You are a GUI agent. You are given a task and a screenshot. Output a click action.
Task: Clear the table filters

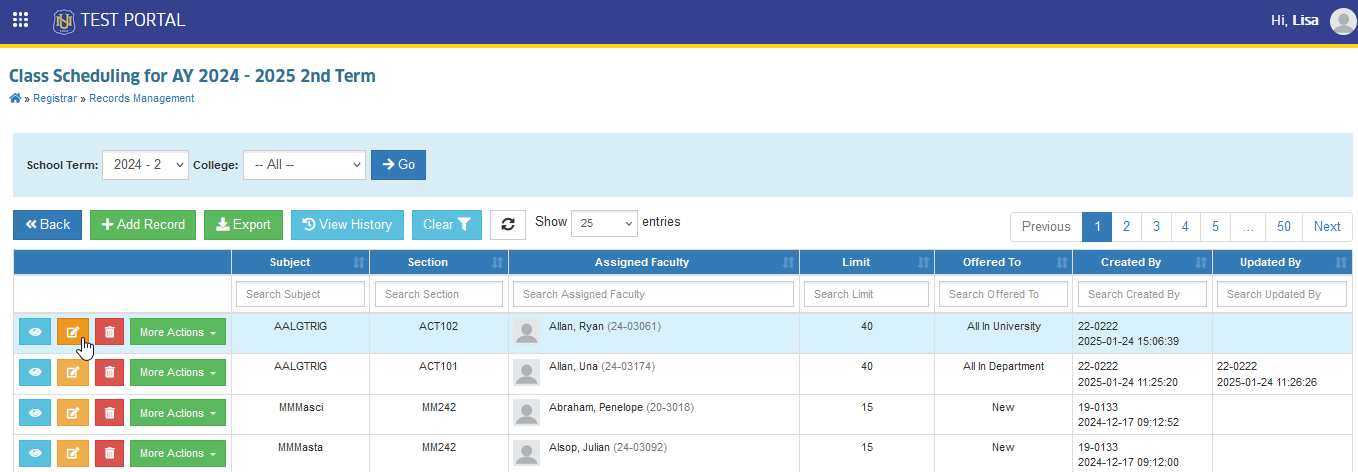(447, 225)
